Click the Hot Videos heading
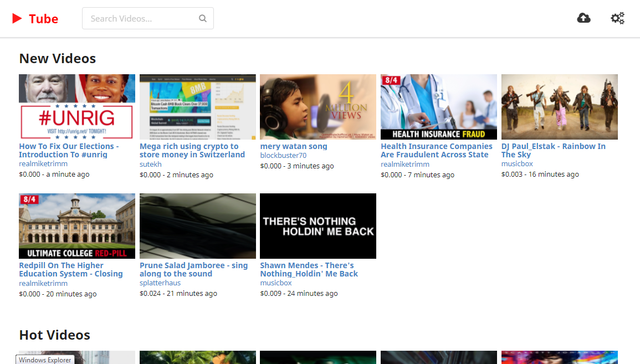 coord(55,335)
